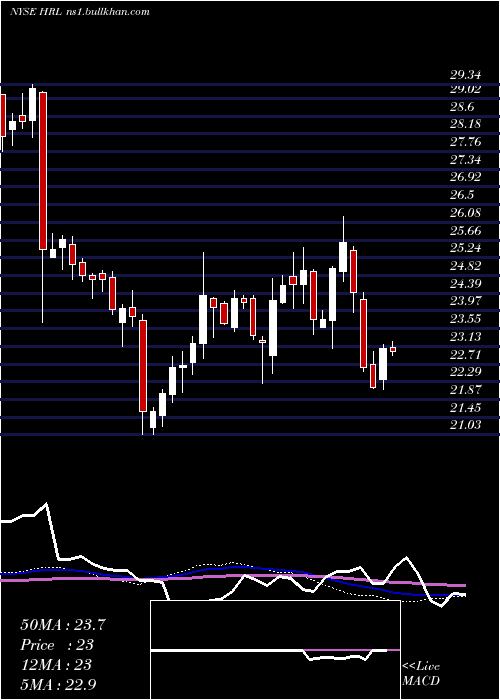Select the 22.71 price axis label
This screenshot has width=500, height=700.
pos(465,355)
